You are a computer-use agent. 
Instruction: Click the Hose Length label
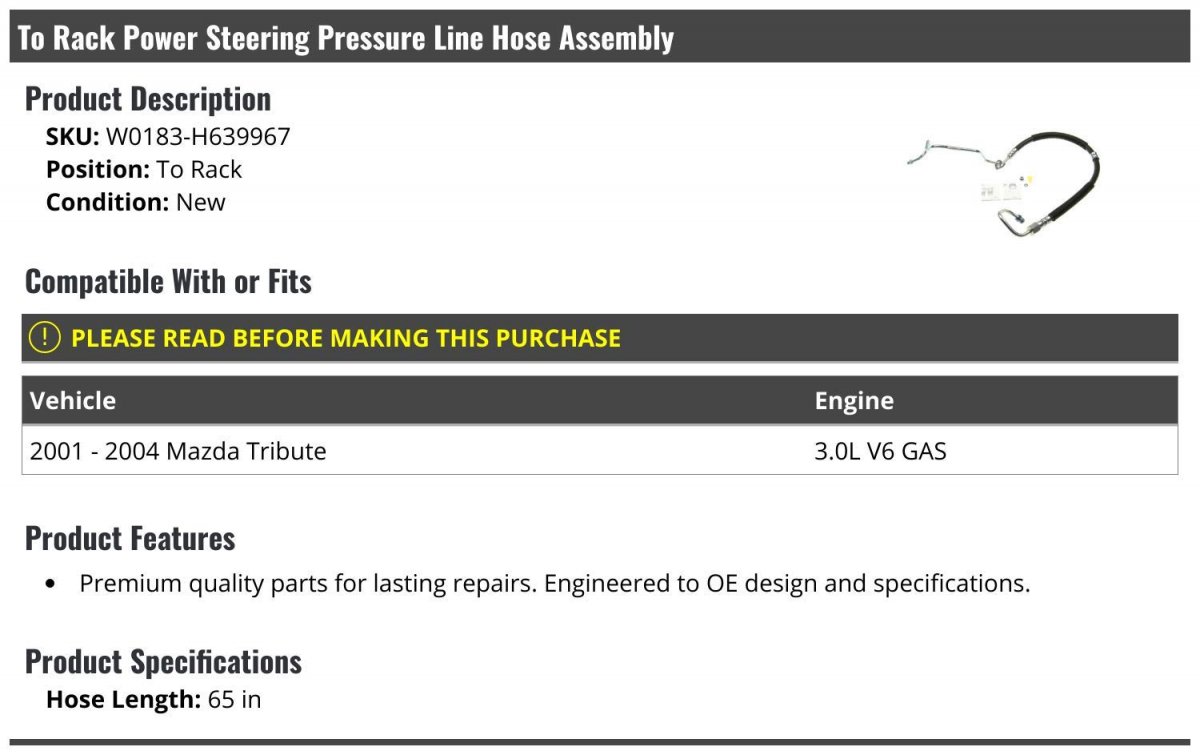[124, 700]
